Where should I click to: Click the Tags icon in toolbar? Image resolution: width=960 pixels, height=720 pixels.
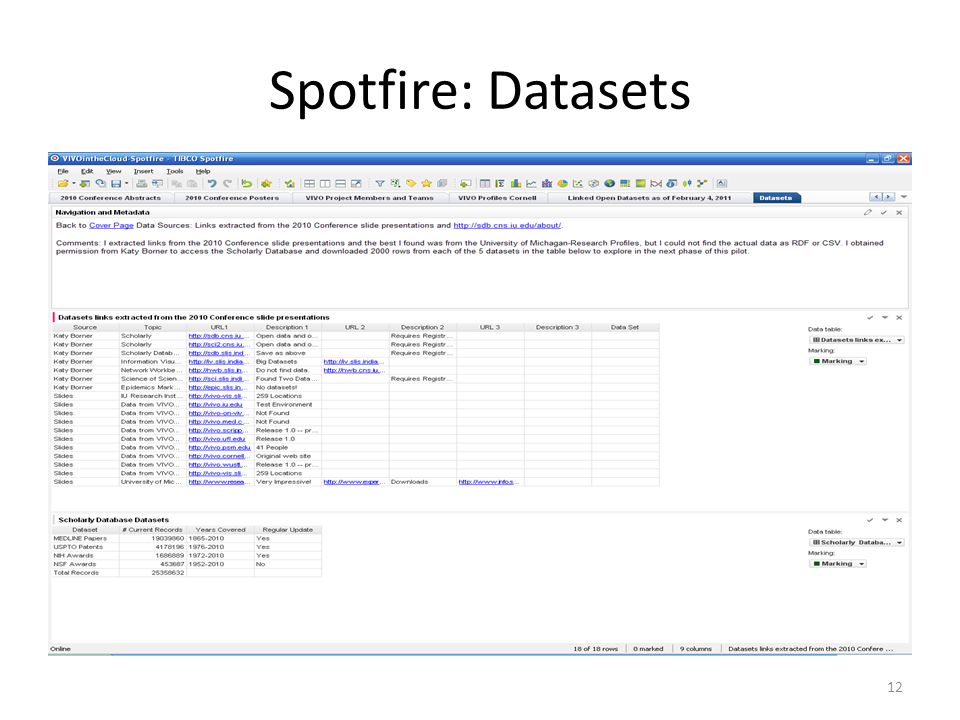(411, 184)
